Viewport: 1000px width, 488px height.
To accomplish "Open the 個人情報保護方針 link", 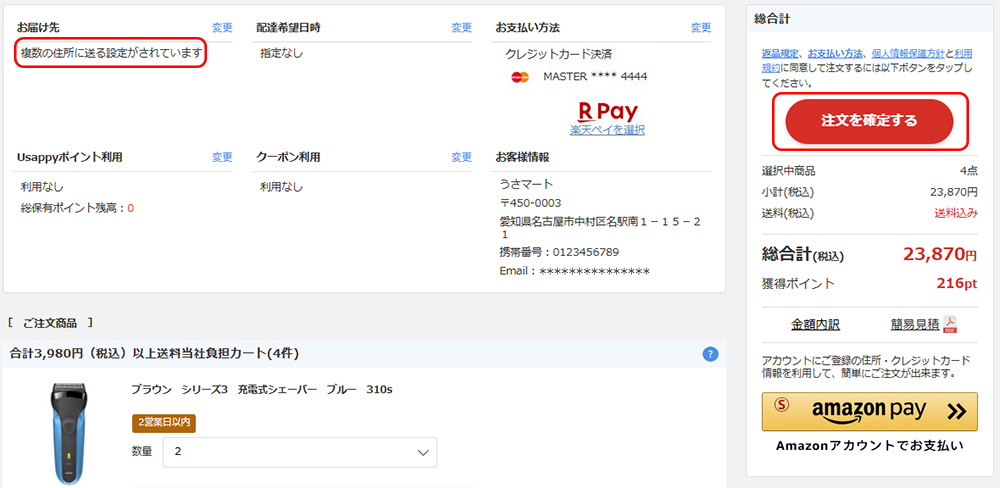I will coord(908,53).
